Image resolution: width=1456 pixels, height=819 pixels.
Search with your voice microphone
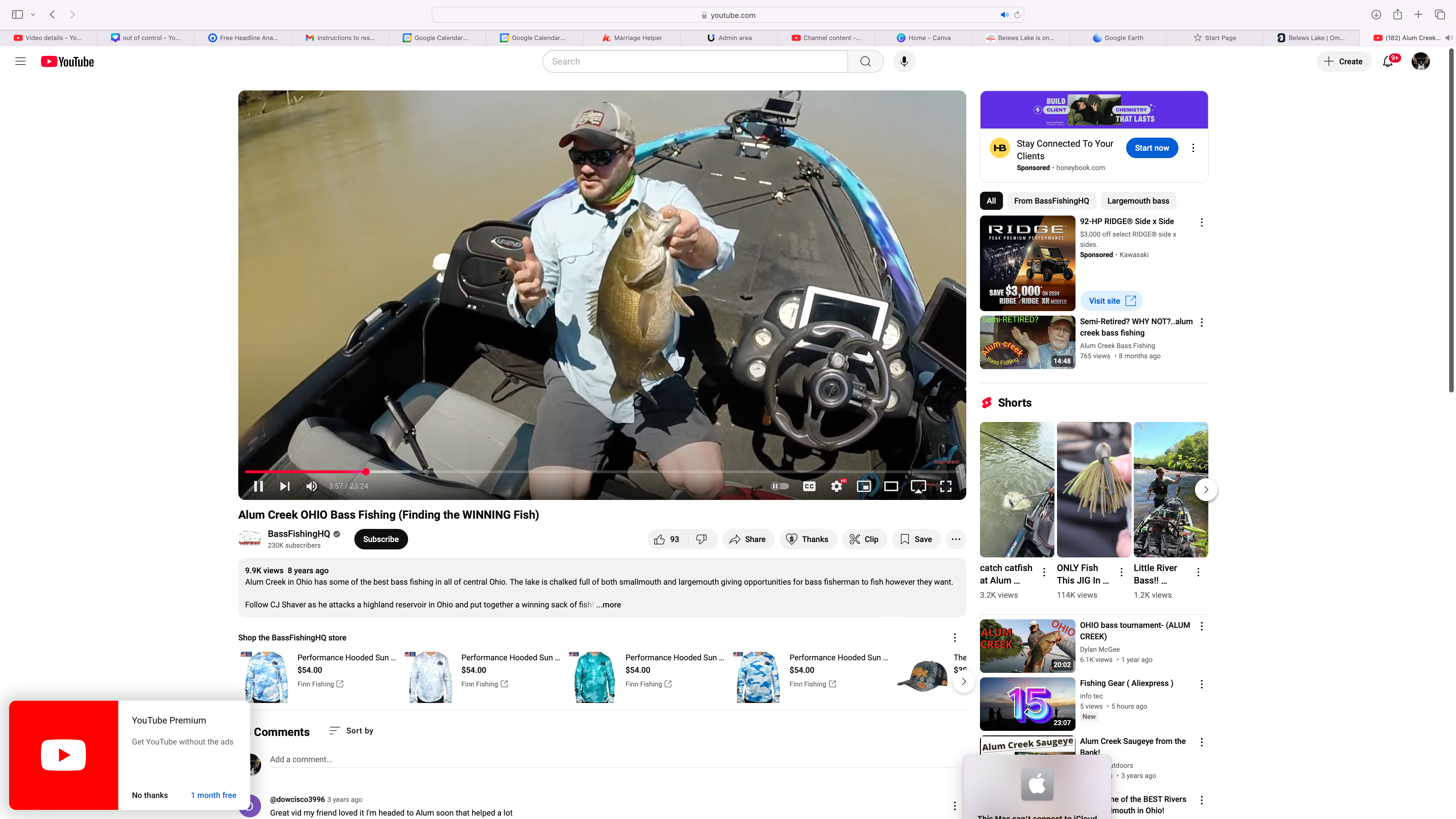tap(904, 62)
